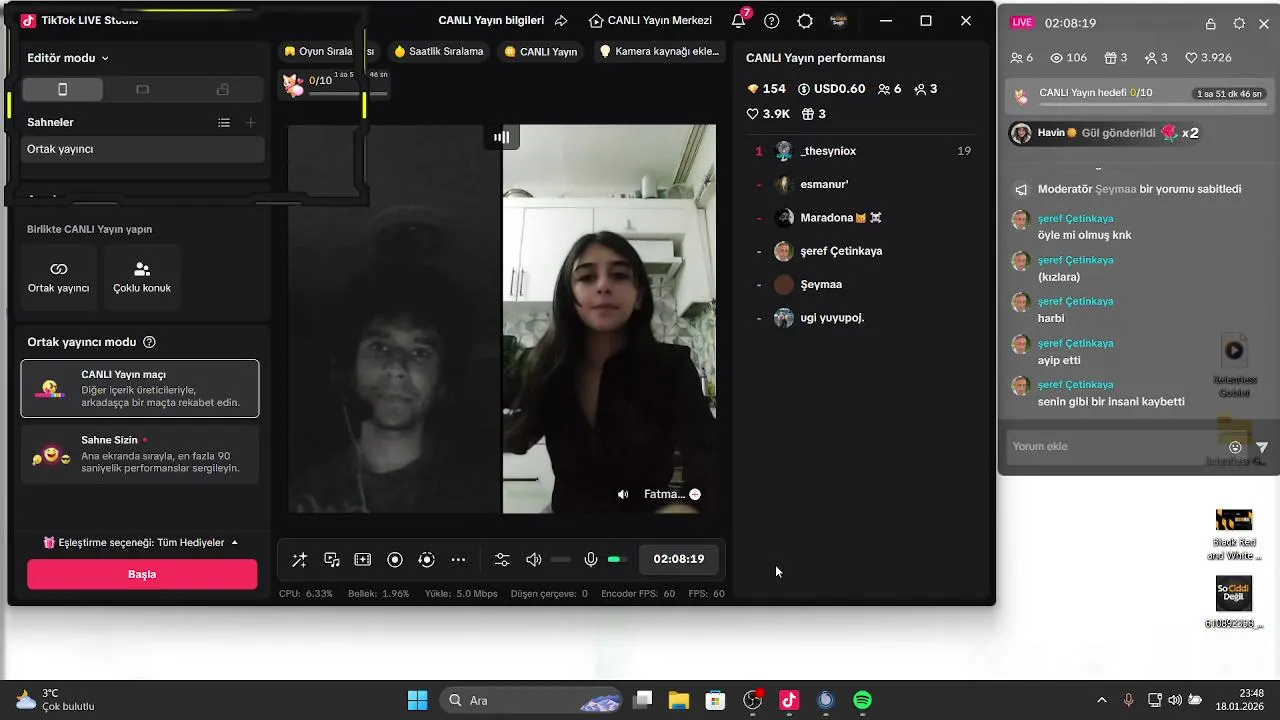Open chat window settings gear
The height and width of the screenshot is (720, 1280).
tap(1239, 23)
